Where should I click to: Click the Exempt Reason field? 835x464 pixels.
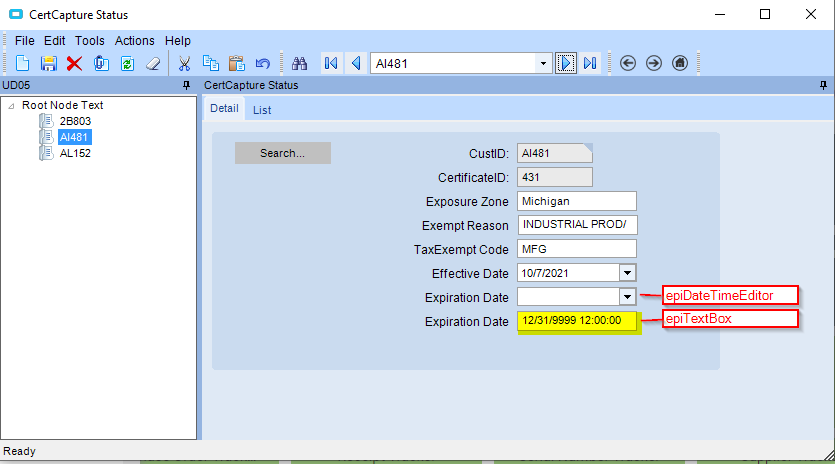point(577,225)
